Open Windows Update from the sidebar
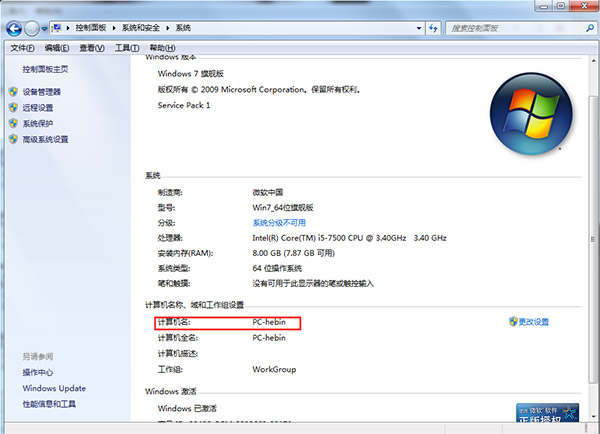Screen dimensions: 600x434 pyautogui.click(x=54, y=388)
